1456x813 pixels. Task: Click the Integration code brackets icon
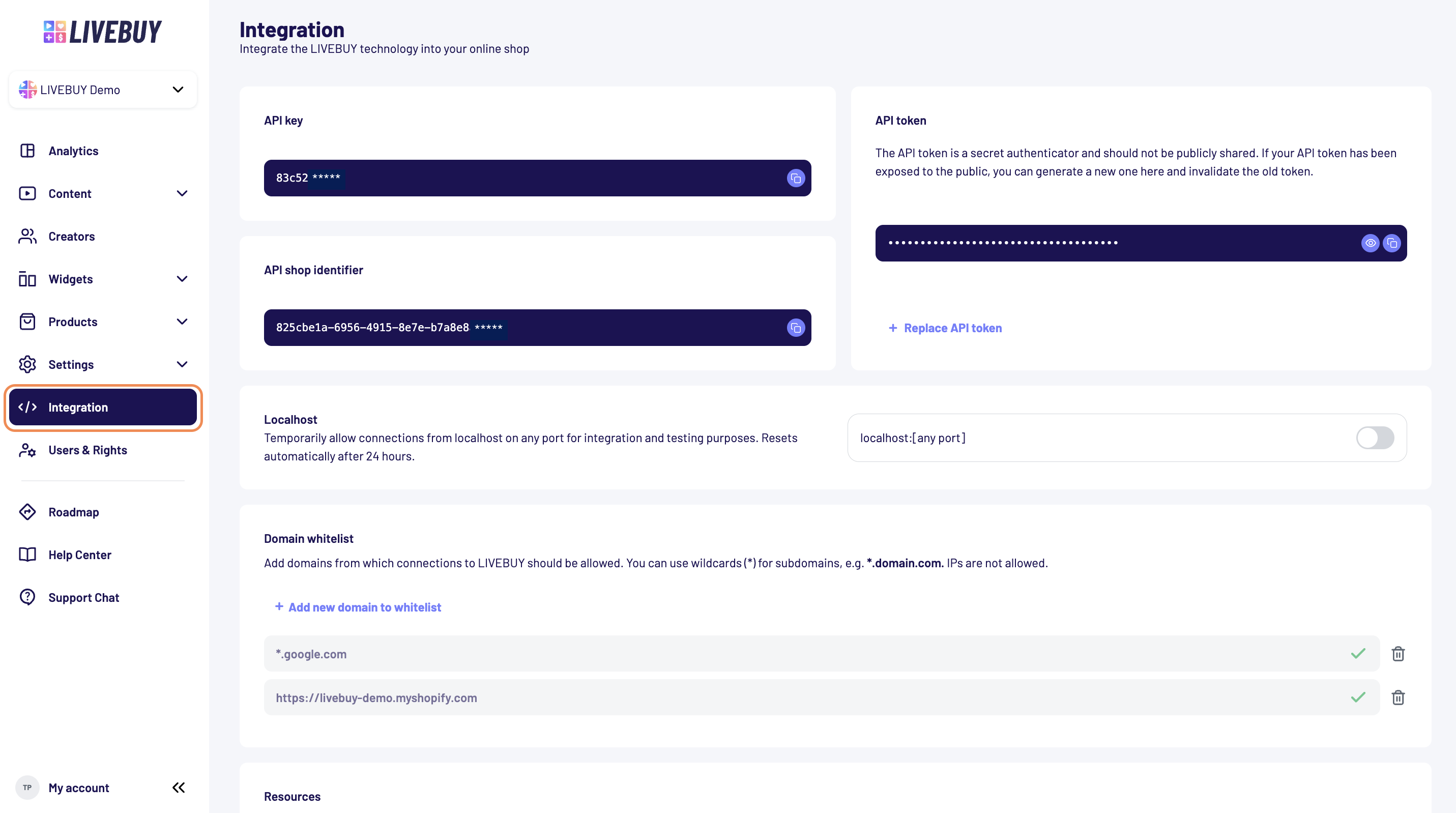point(27,407)
